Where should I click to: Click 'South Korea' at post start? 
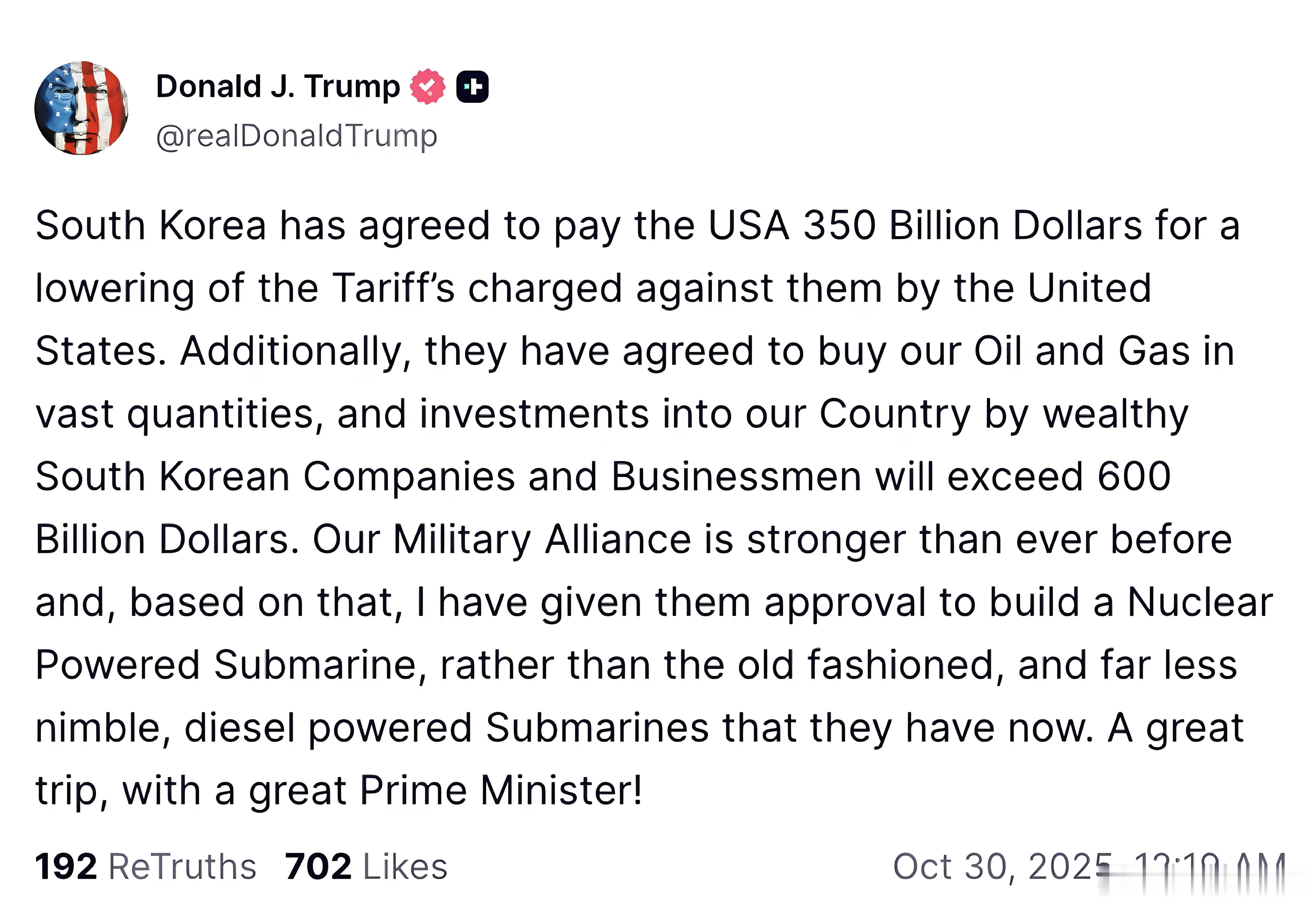click(x=151, y=226)
